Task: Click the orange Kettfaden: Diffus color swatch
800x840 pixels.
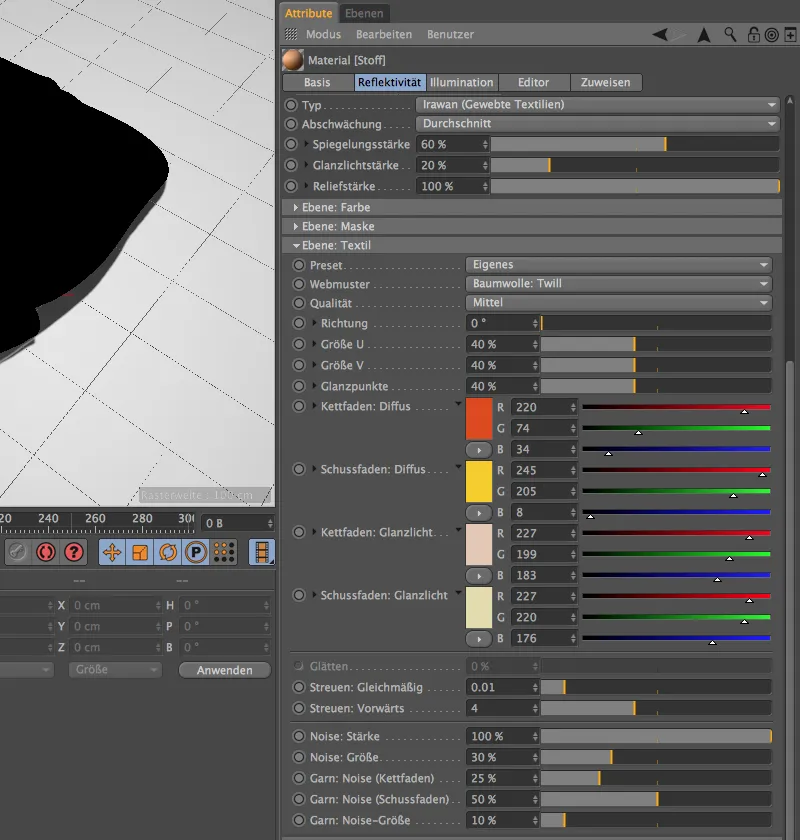Action: pos(479,419)
